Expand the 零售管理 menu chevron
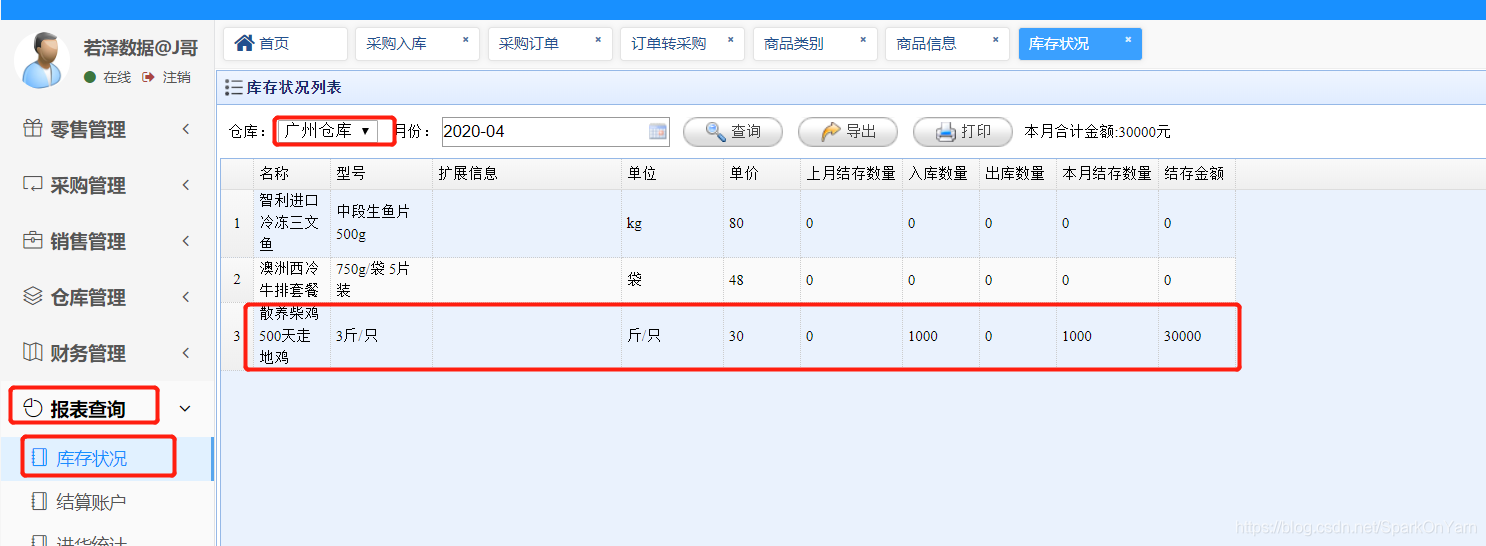The height and width of the screenshot is (546, 1486). (x=186, y=129)
